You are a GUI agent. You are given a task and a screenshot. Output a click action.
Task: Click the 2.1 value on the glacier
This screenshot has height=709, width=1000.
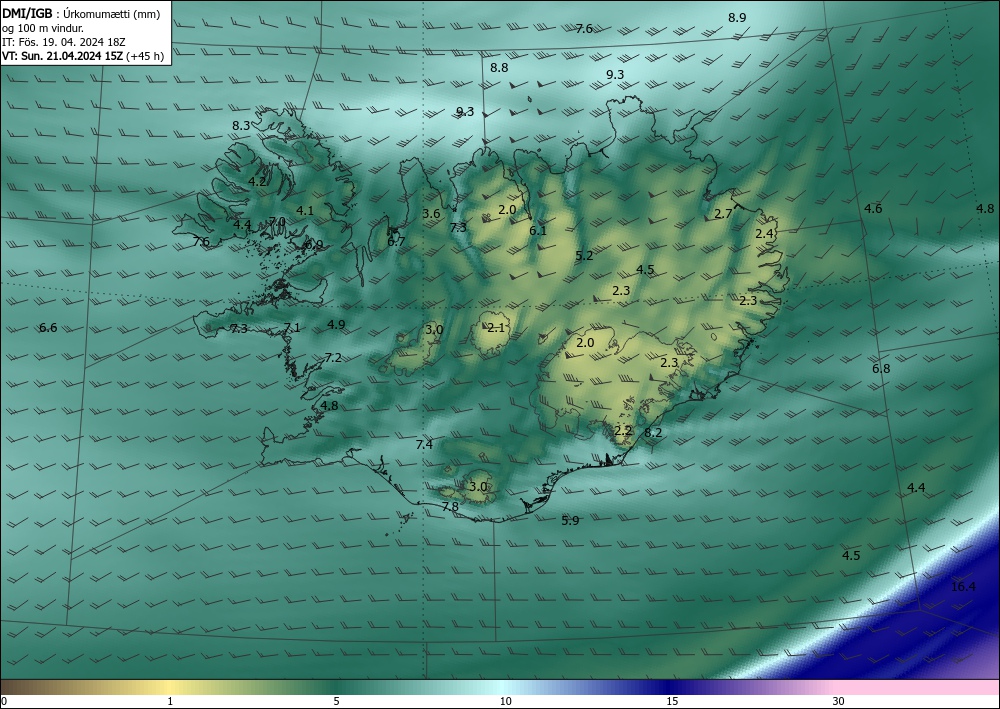pyautogui.click(x=496, y=328)
